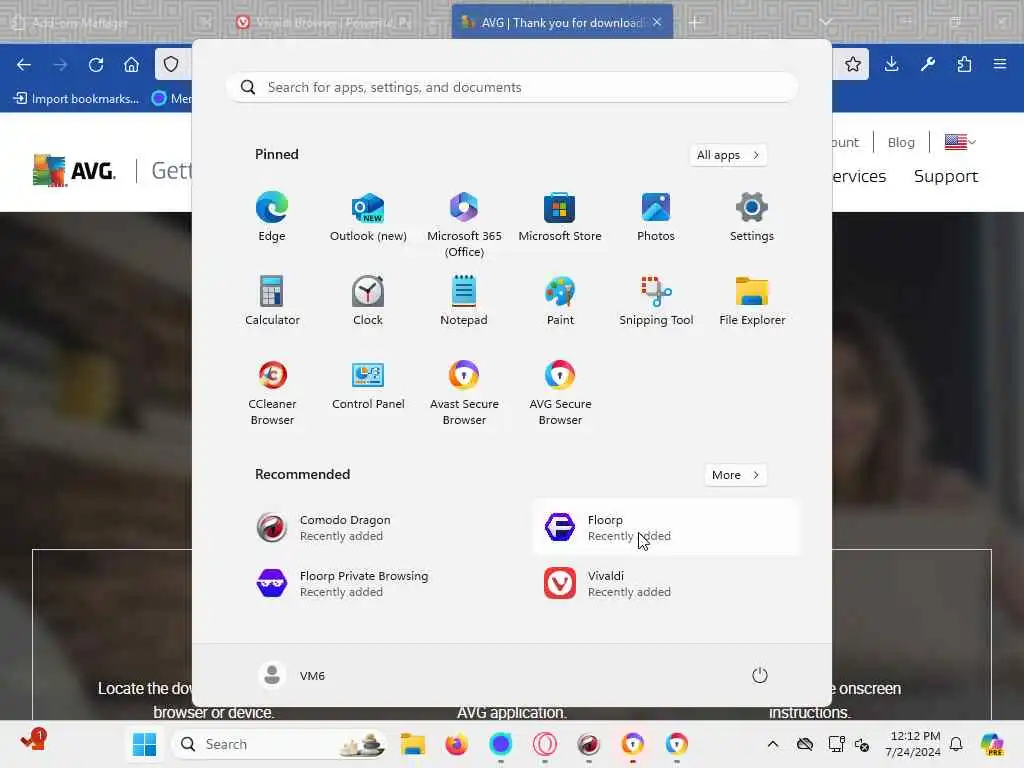Open the Edge pinned app
Screen dimensions: 1024x768
pyautogui.click(x=272, y=217)
